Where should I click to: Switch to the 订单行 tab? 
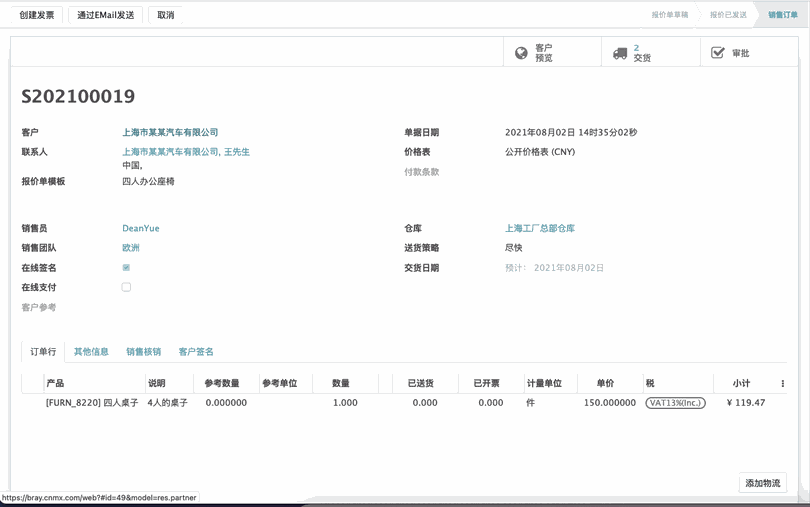pos(43,351)
